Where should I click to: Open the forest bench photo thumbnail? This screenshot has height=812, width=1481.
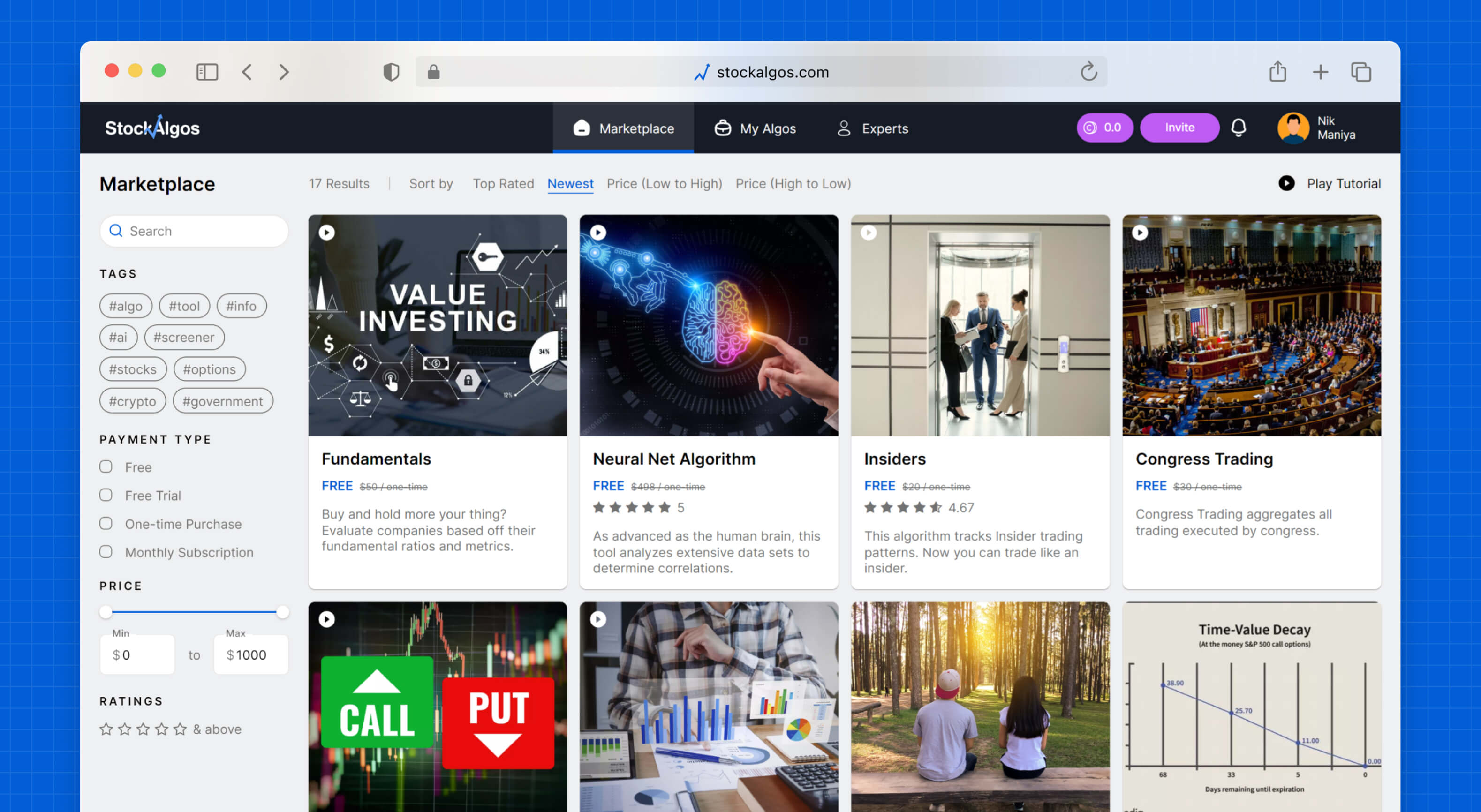(x=980, y=707)
